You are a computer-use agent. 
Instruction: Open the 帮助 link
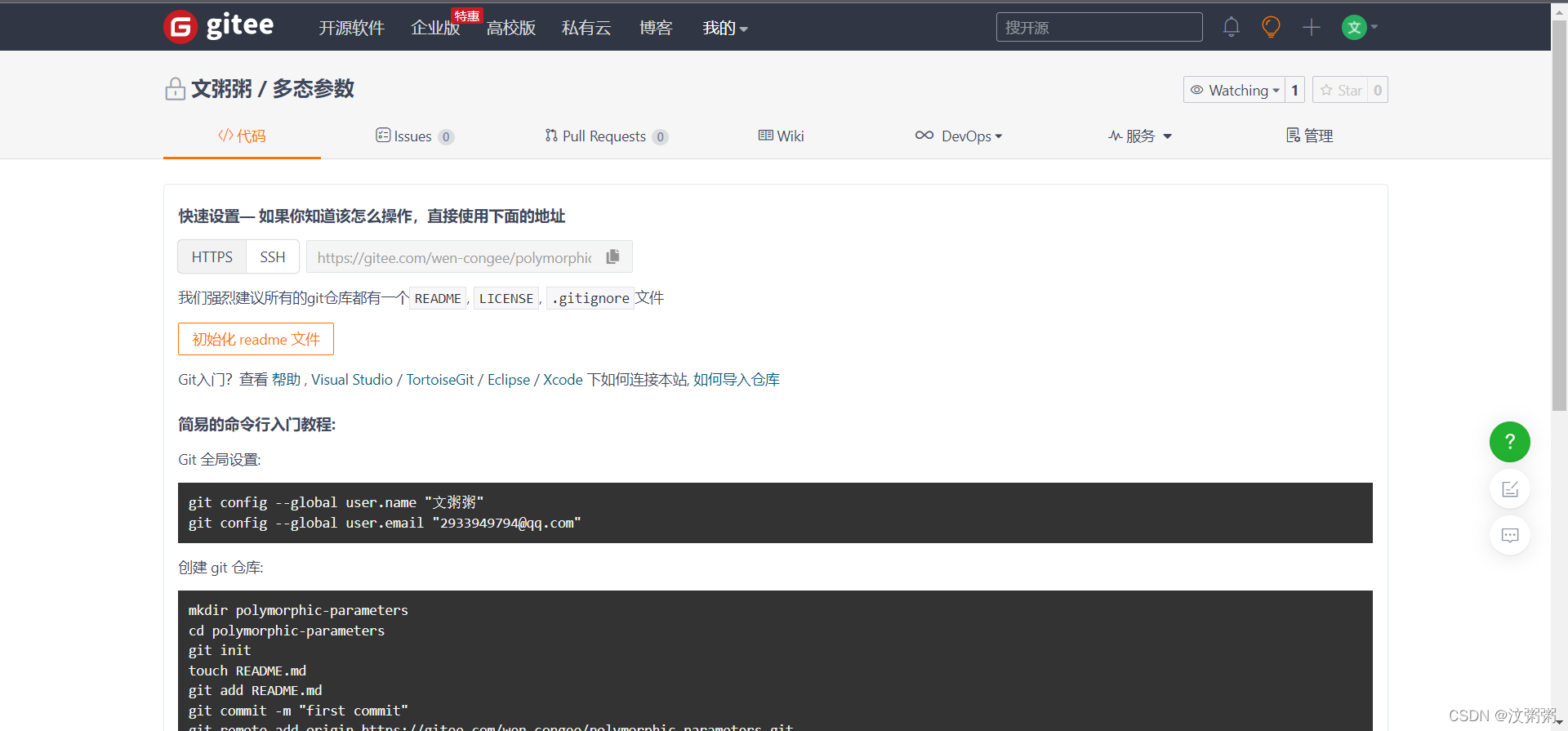tap(287, 380)
